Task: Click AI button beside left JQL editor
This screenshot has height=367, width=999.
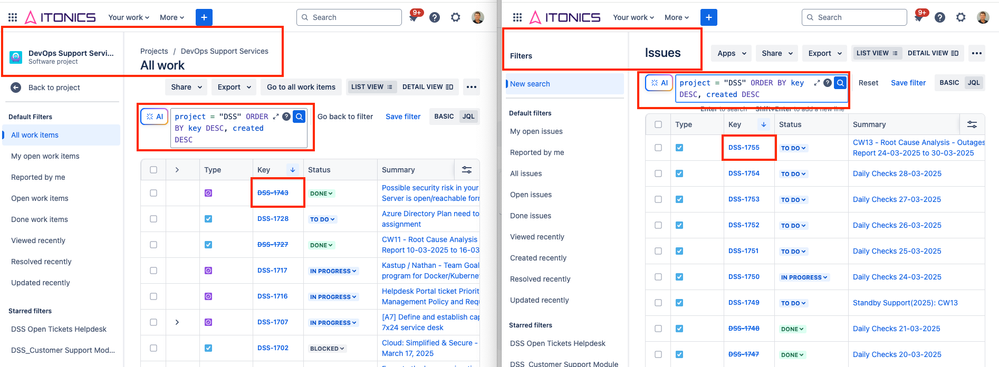Action: click(x=154, y=117)
